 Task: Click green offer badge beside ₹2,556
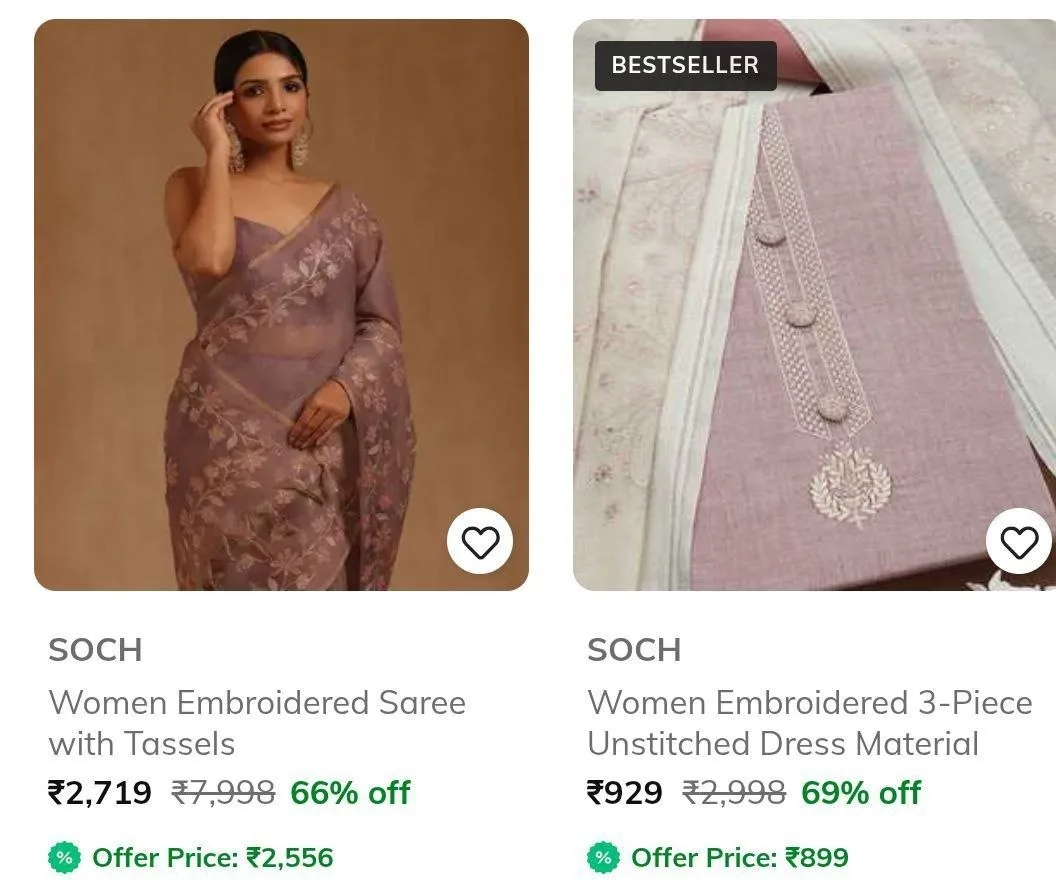[65, 857]
